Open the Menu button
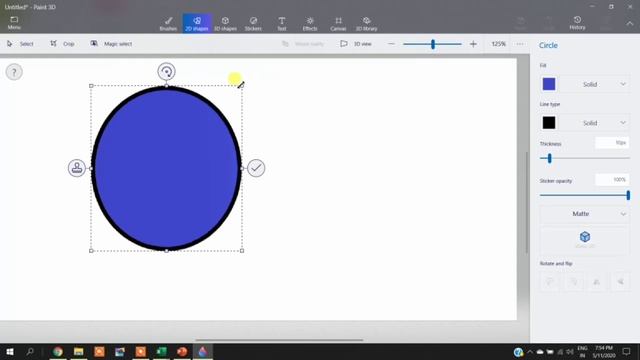The image size is (640, 360). [x=14, y=23]
